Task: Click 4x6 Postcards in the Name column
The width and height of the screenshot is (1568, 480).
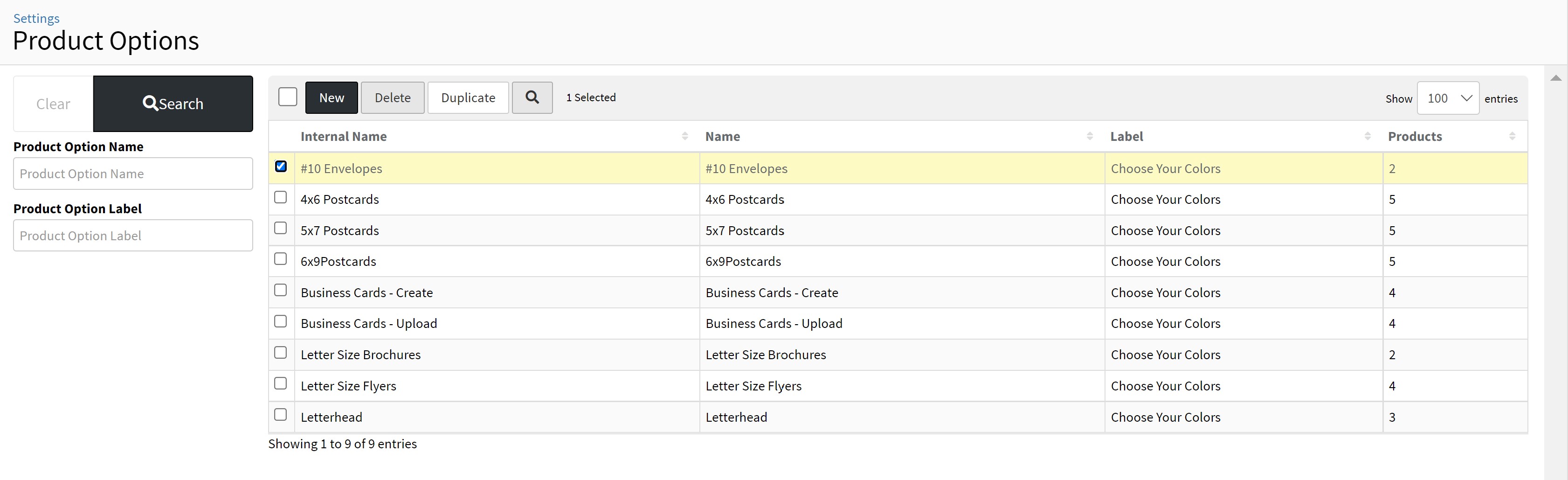Action: click(745, 199)
